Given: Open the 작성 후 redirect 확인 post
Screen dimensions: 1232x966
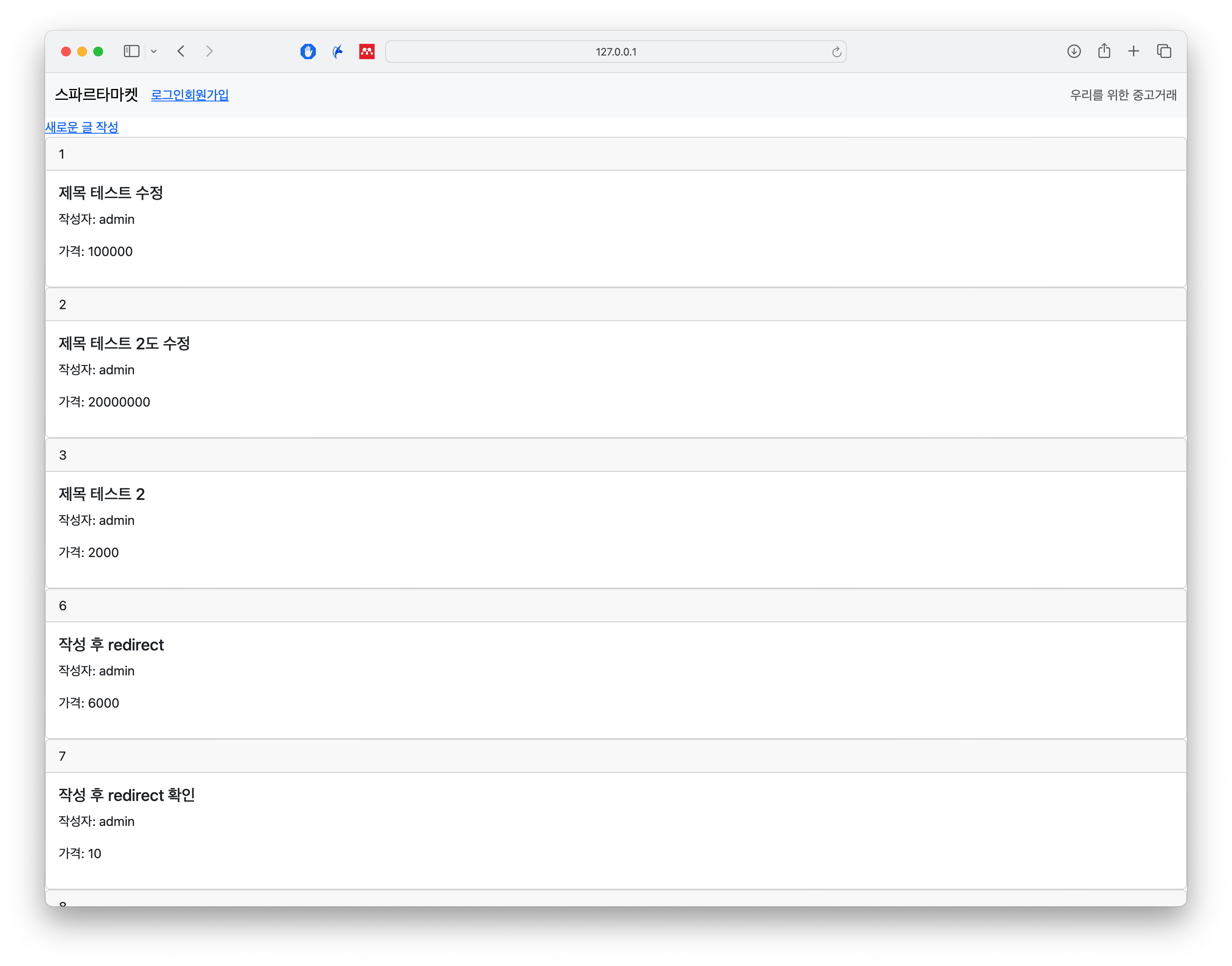Looking at the screenshot, I should 127,795.
